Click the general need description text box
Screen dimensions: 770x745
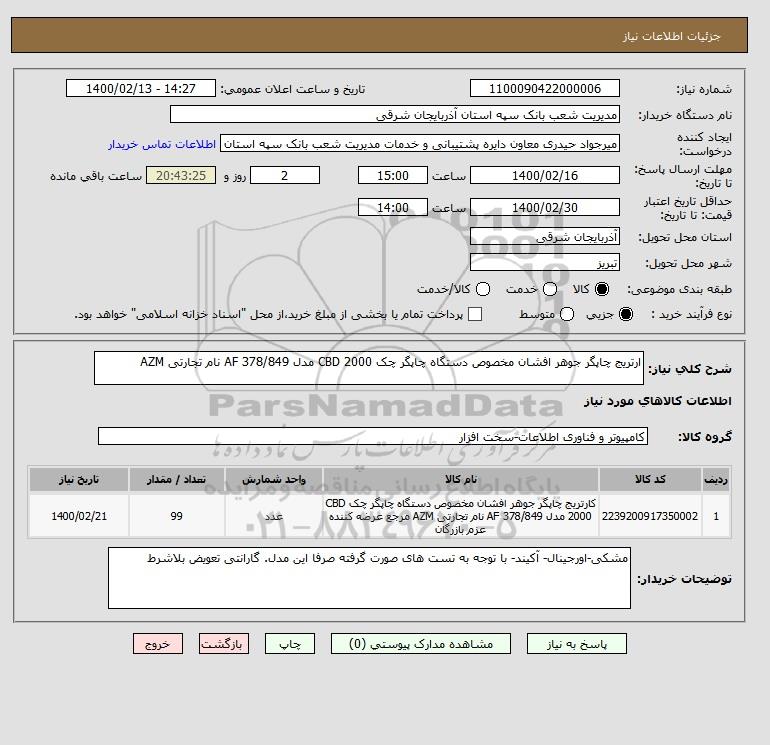pyautogui.click(x=369, y=368)
